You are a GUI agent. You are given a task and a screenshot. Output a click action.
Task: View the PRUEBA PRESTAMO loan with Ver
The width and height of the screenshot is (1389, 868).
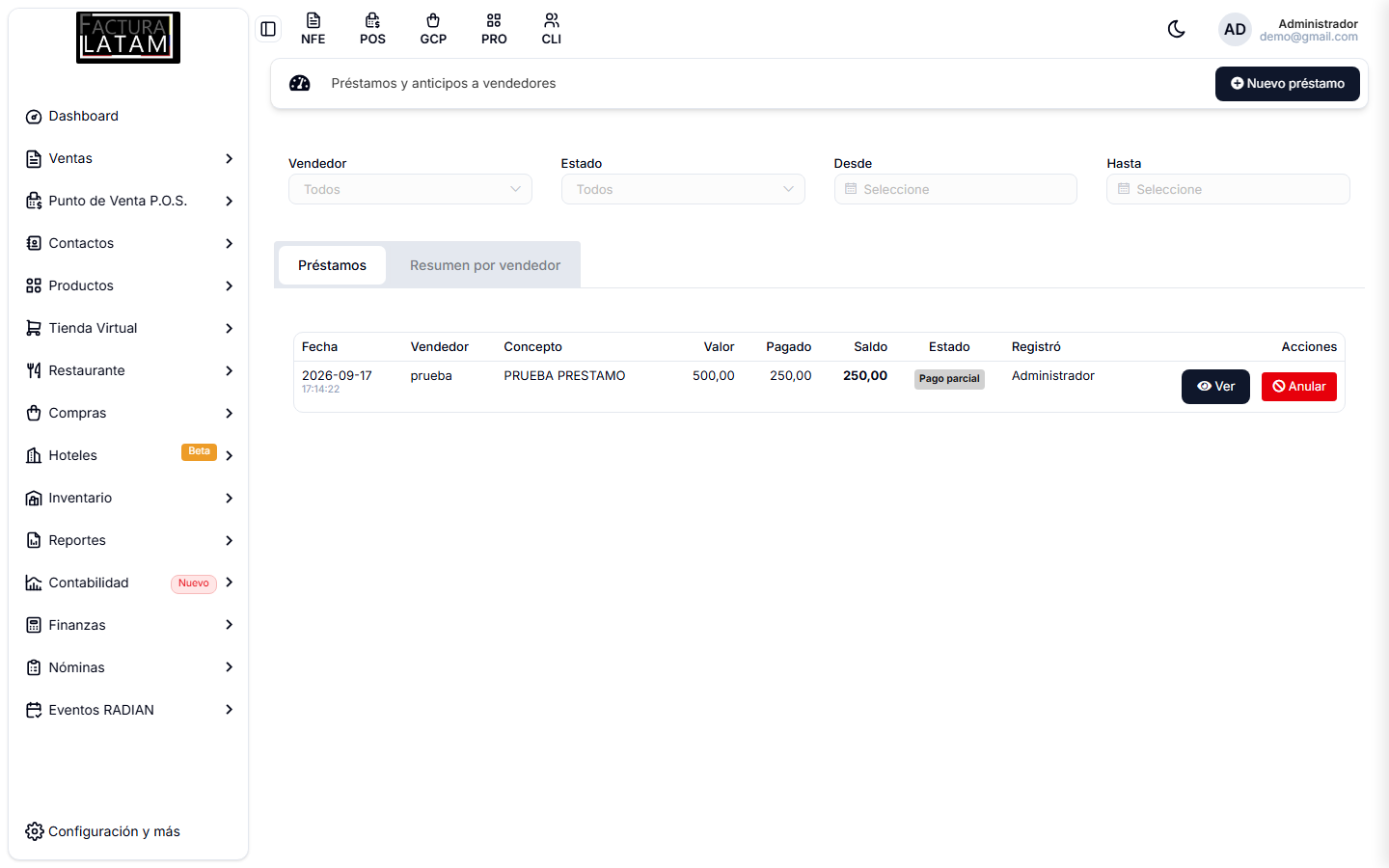point(1215,387)
